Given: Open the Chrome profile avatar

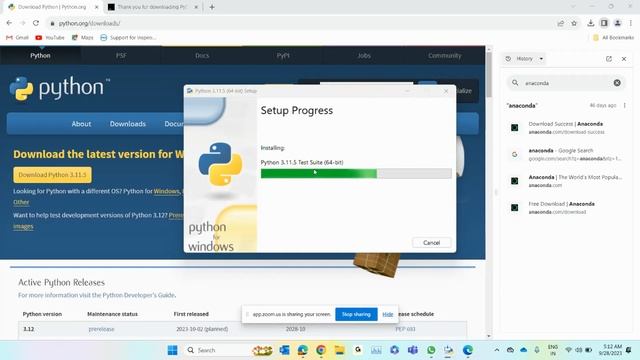Looking at the screenshot, I should click(618, 23).
